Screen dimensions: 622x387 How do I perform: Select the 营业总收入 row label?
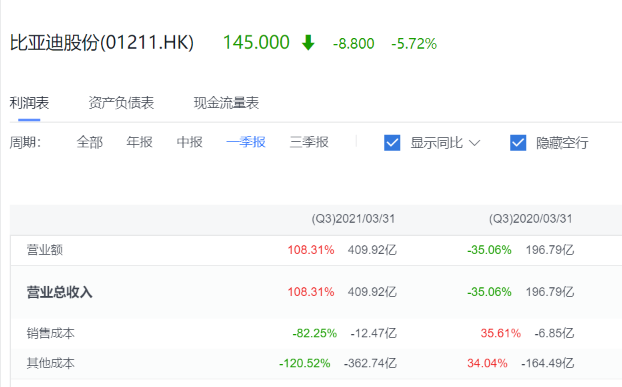point(60,292)
